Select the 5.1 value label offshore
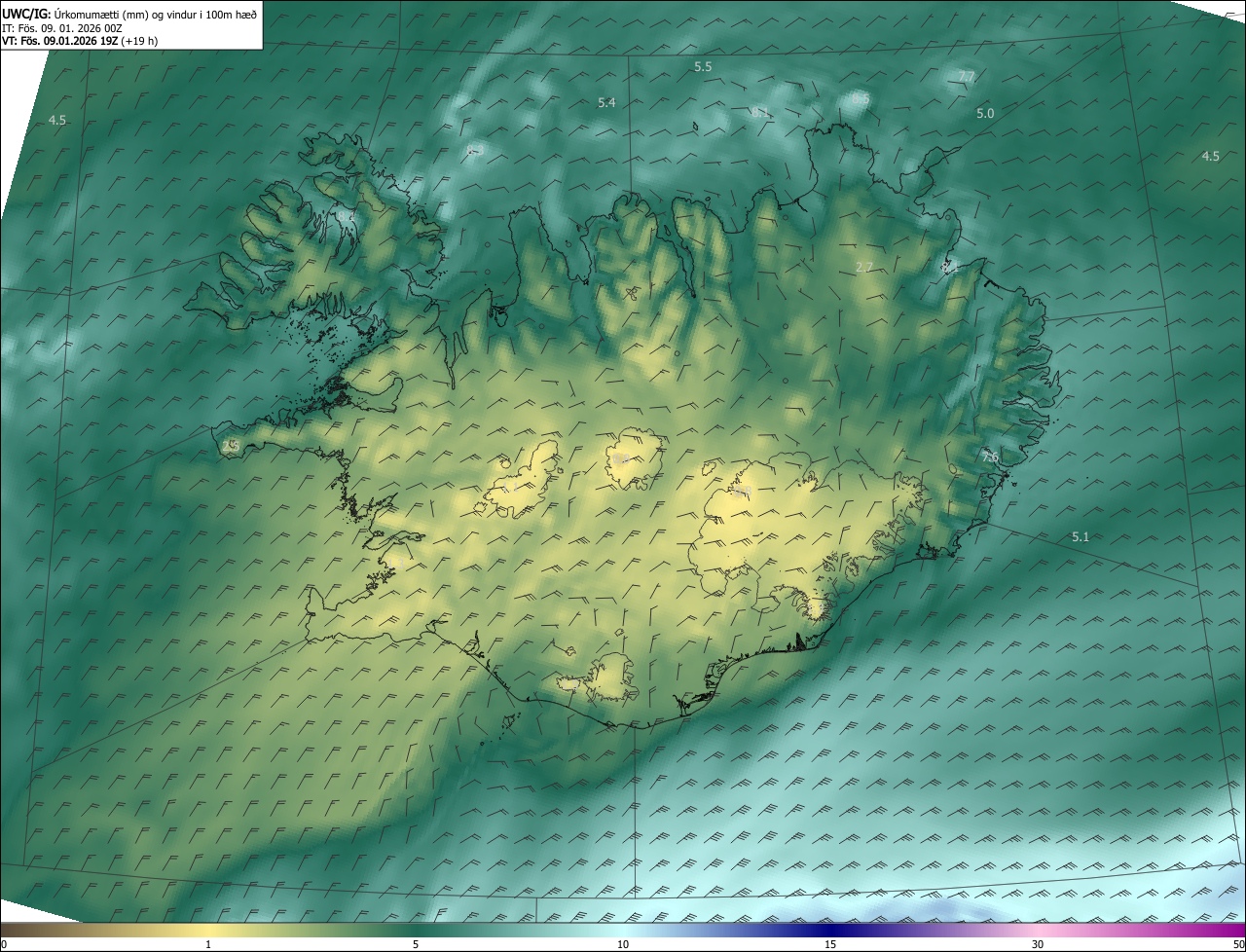The height and width of the screenshot is (952, 1246). pos(1081,536)
